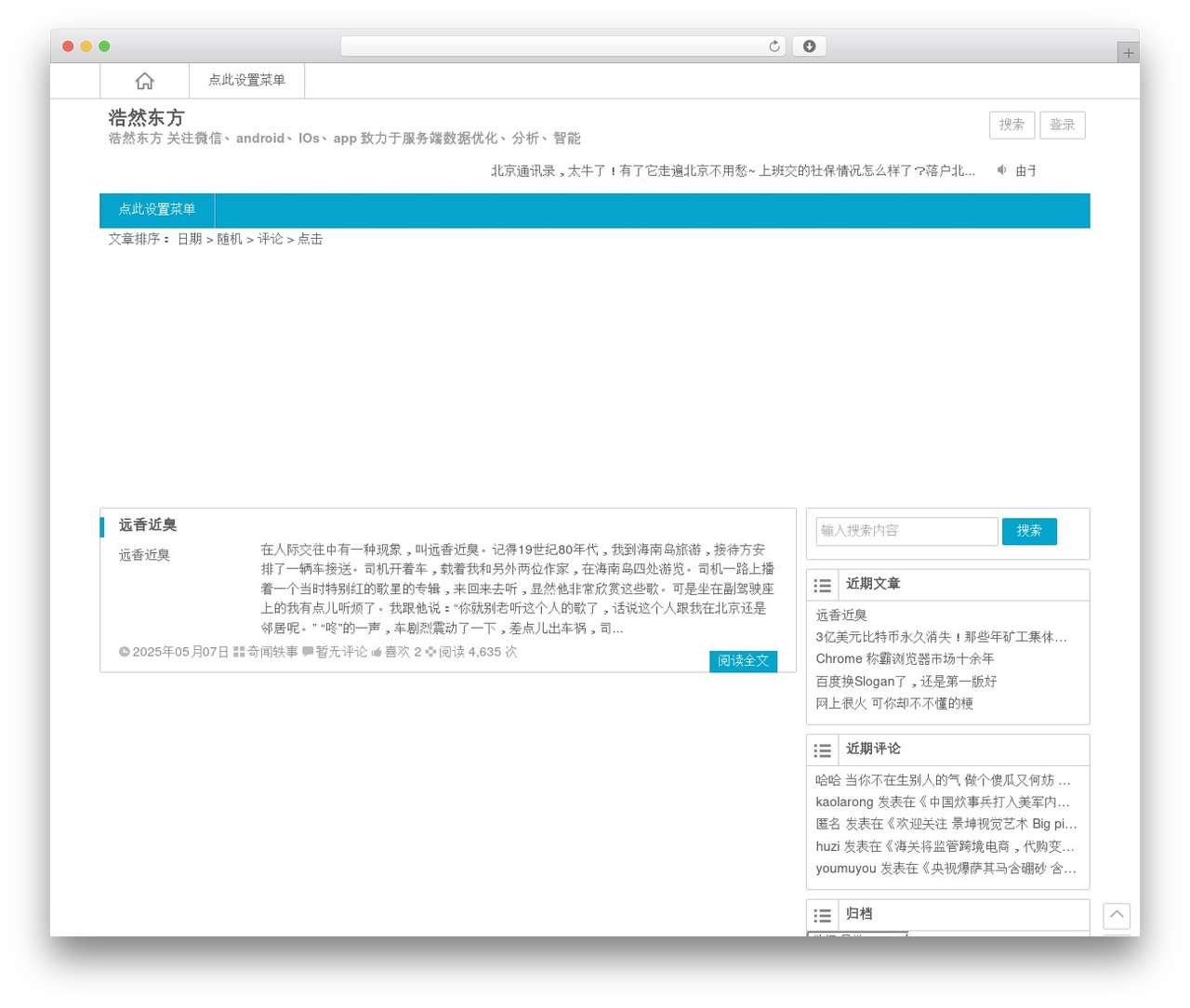Click the browser address bar
1190x1008 pixels.
coord(562,46)
